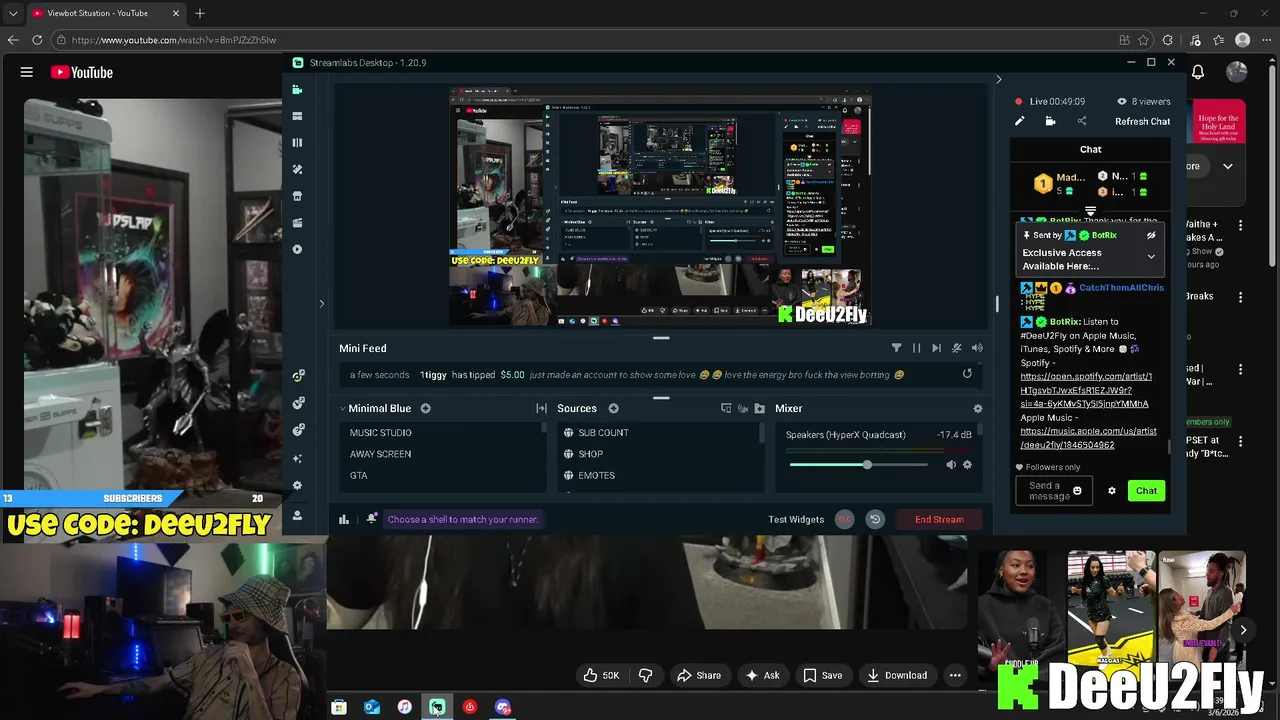Open performance stats bar-chart icon

[x=344, y=519]
